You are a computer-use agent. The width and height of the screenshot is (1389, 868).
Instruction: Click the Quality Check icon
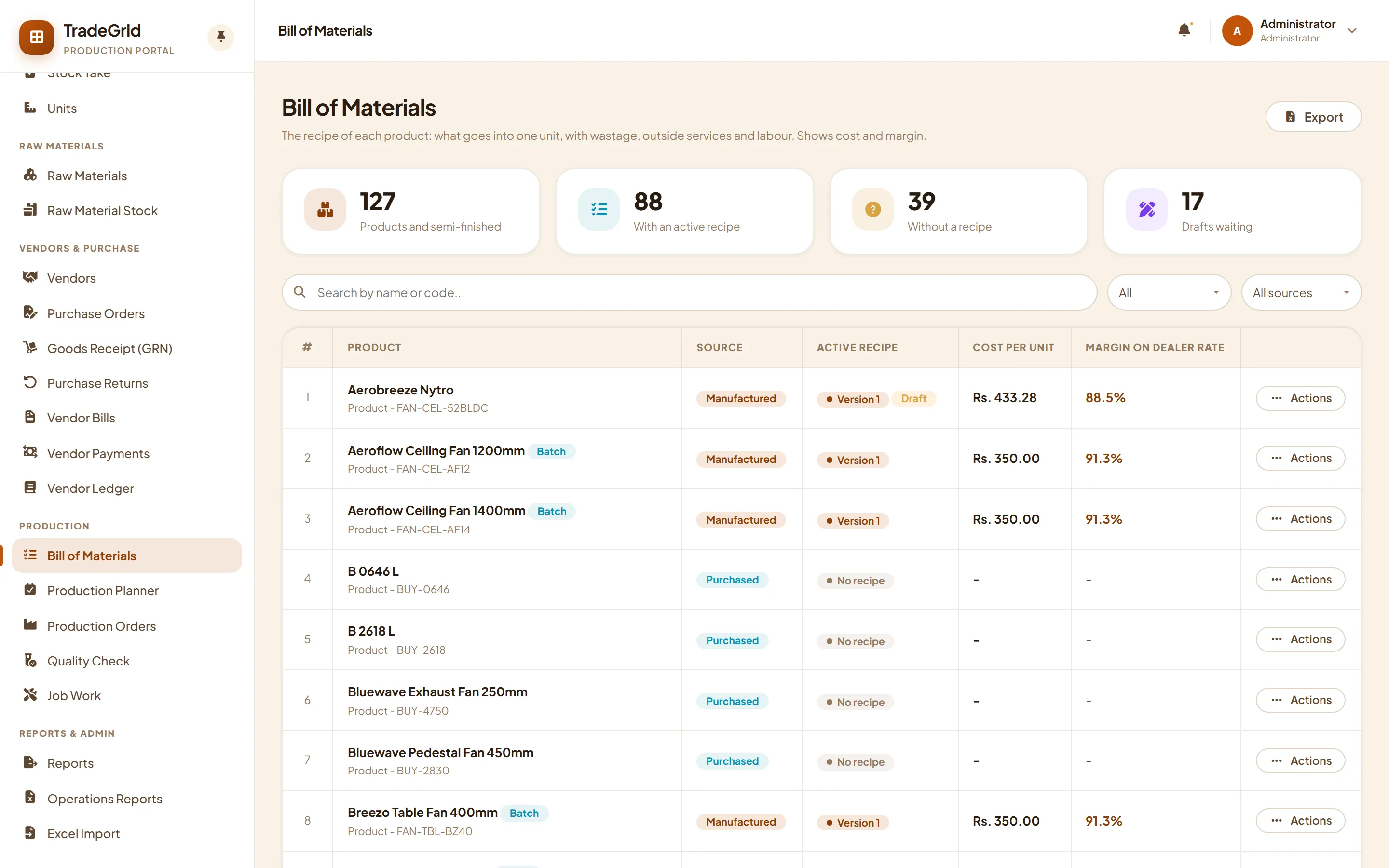(x=30, y=660)
